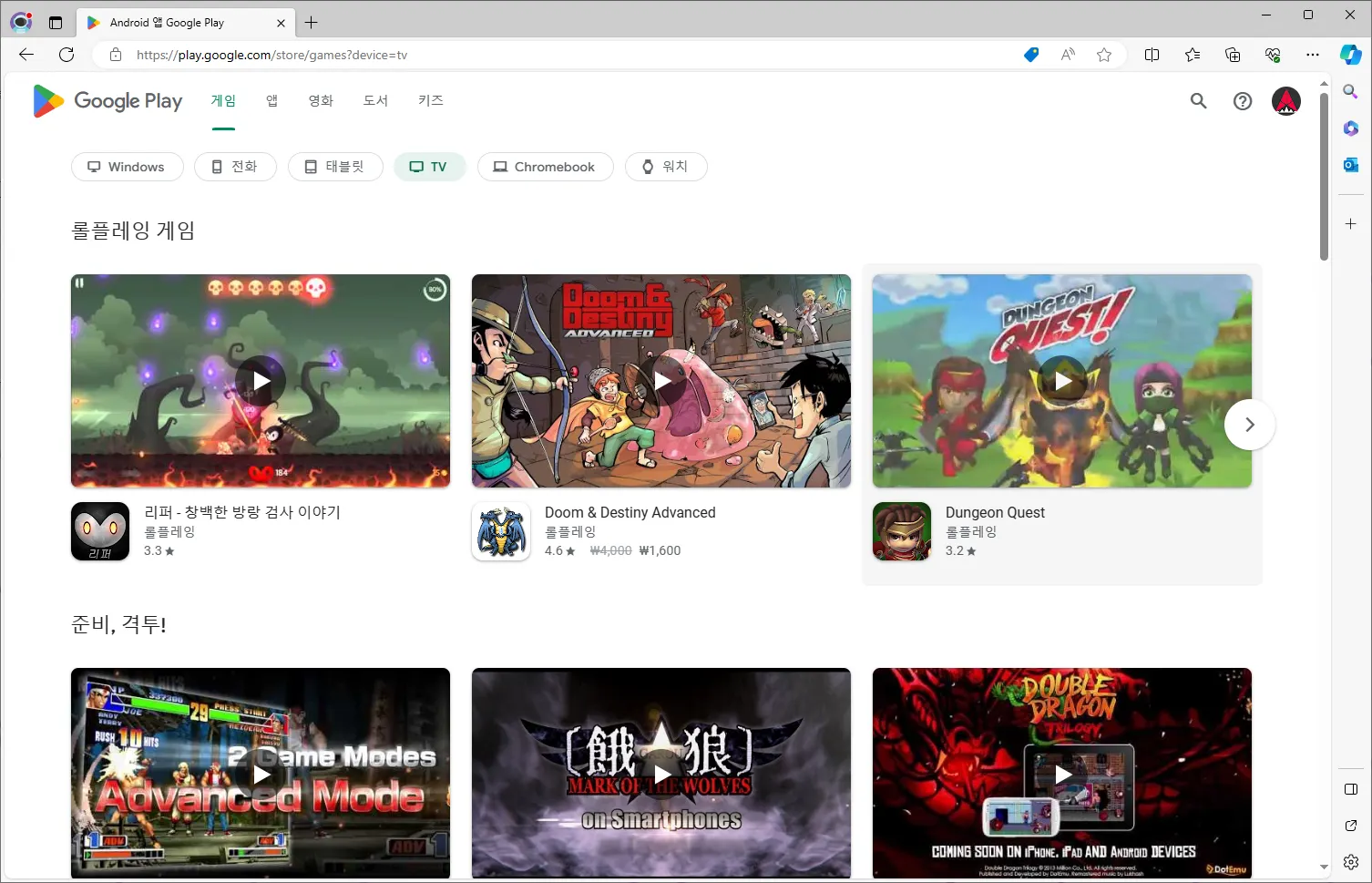
Task: Open the browser profile icon
Action: pos(21,22)
